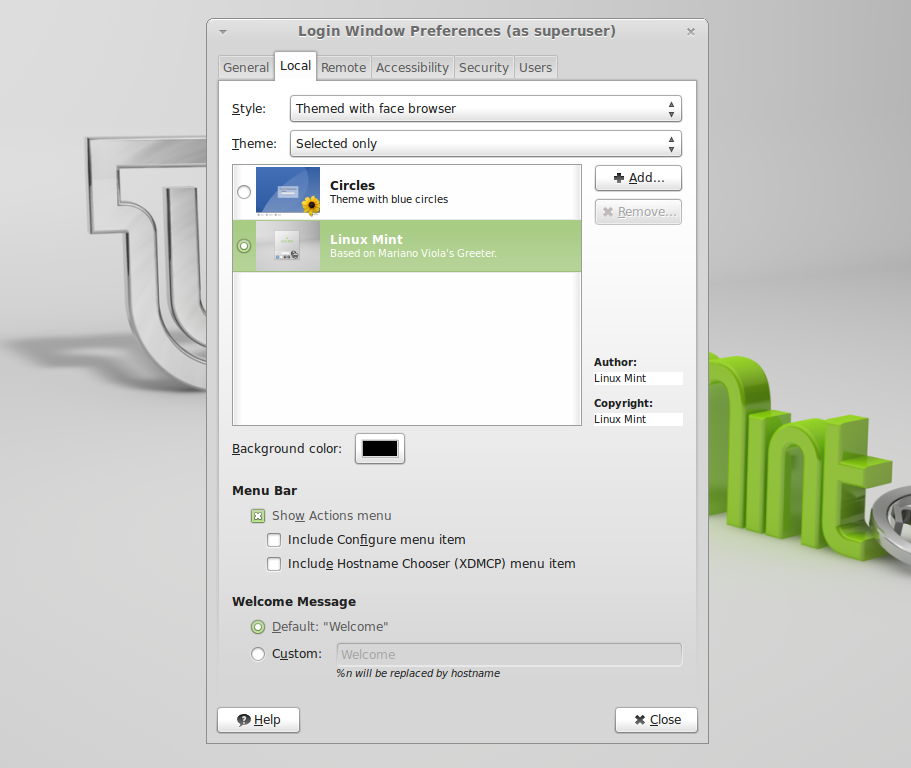Image resolution: width=911 pixels, height=768 pixels.
Task: Switch to the Users tab
Action: 535,67
